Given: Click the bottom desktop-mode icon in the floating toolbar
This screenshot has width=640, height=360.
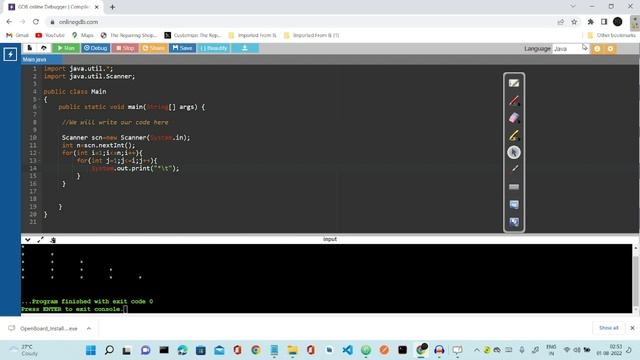Looking at the screenshot, I should (x=514, y=222).
